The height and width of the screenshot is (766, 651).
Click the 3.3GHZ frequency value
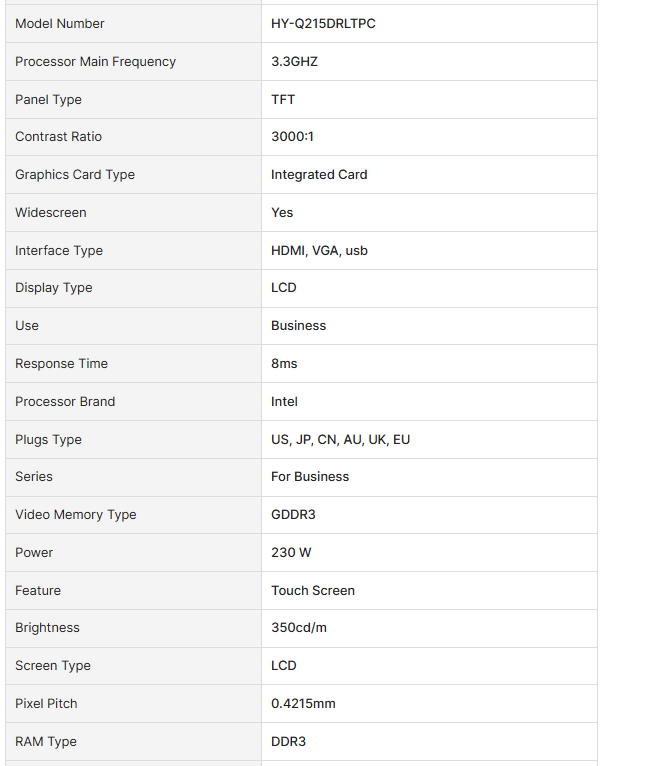point(294,62)
